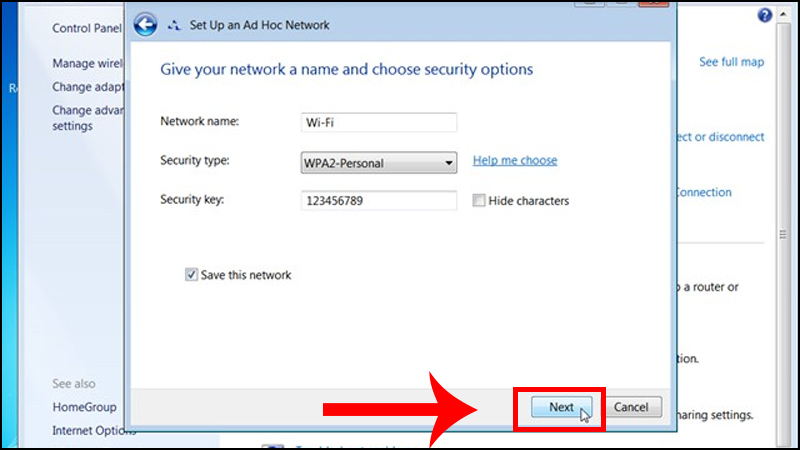This screenshot has width=800, height=450.
Task: Click the blue back arrow icon
Action: pyautogui.click(x=145, y=24)
